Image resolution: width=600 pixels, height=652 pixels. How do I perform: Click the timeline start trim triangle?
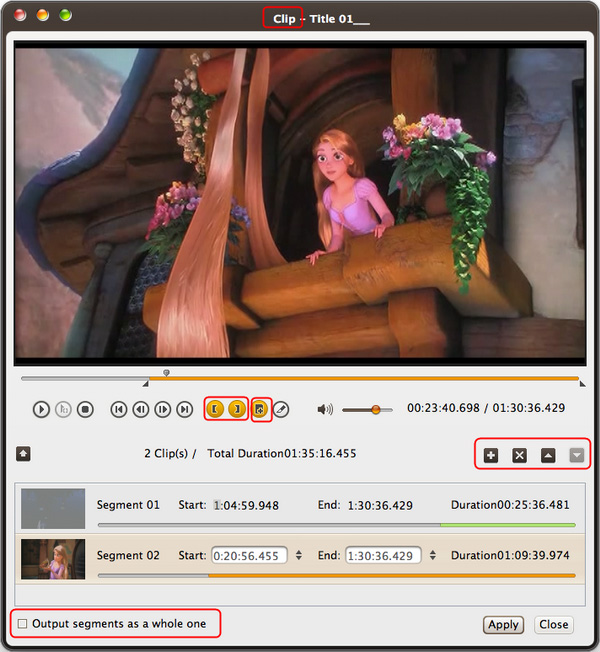tap(146, 384)
